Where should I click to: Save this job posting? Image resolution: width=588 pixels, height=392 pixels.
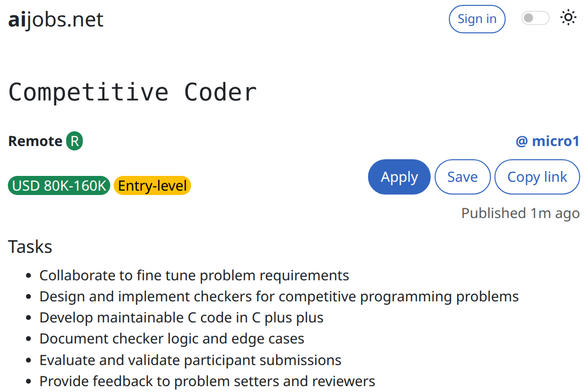tap(462, 177)
